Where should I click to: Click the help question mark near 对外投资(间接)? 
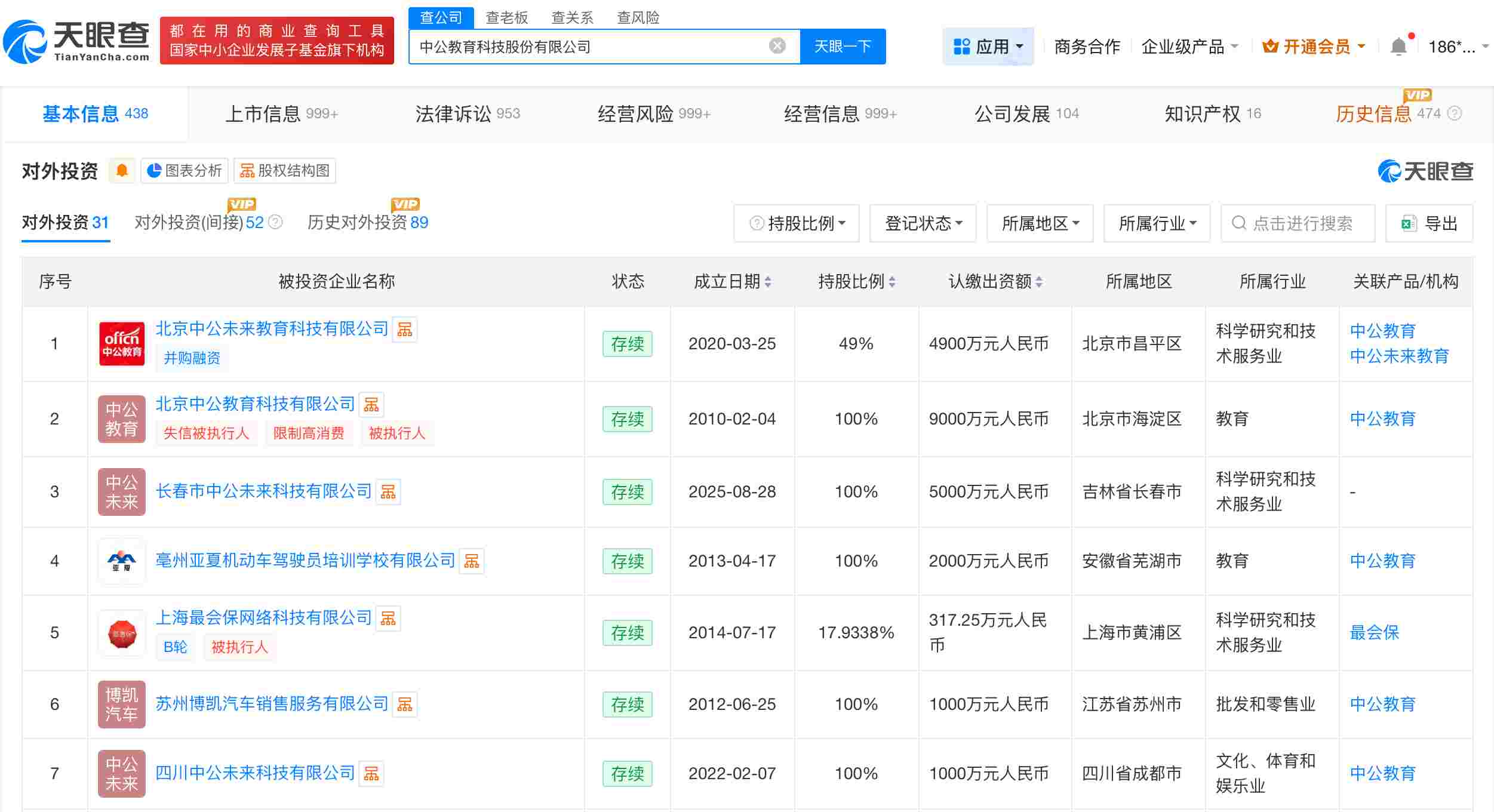275,222
